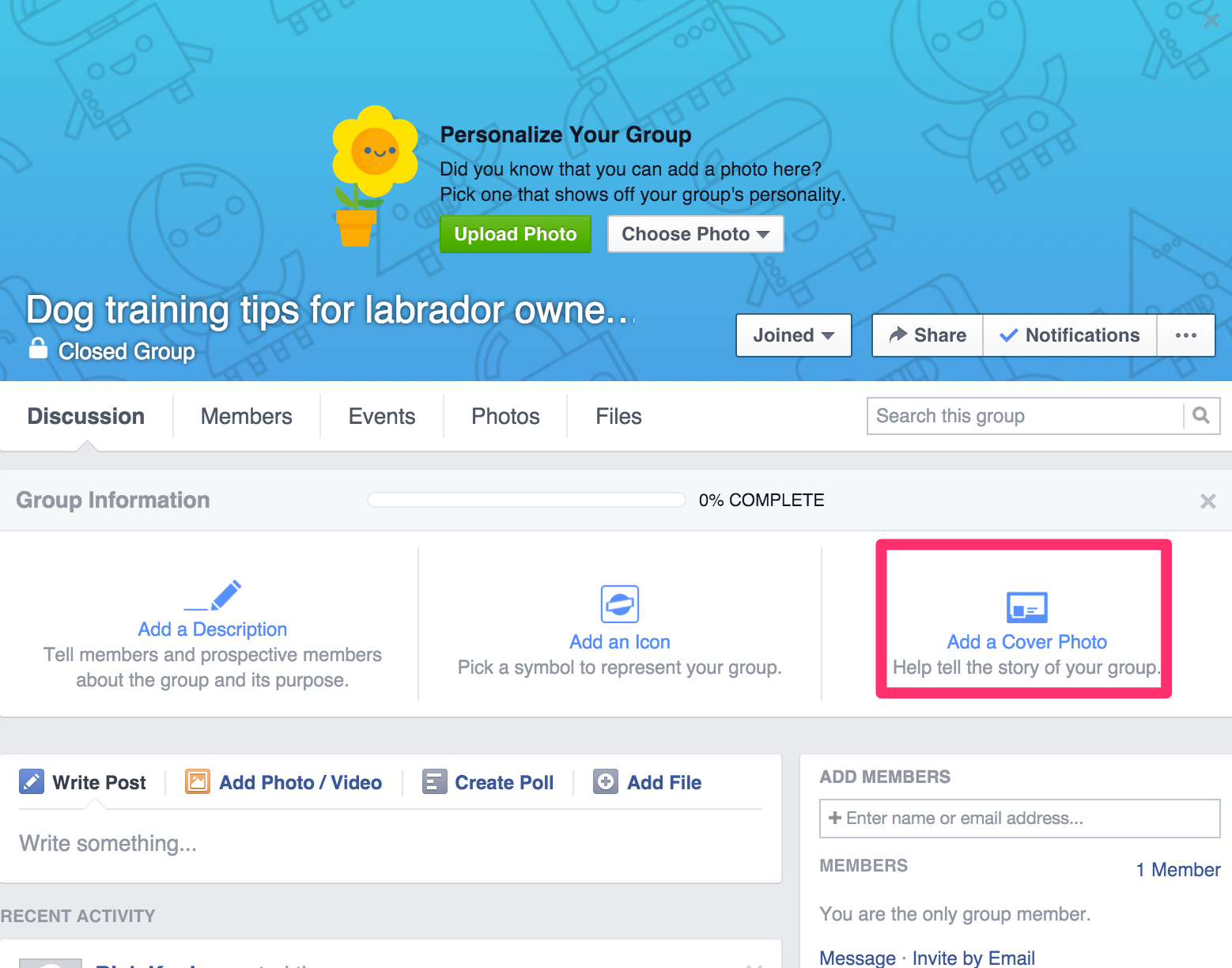Open the Joined dropdown menu
Screen dimensions: 1232x968
tap(794, 335)
